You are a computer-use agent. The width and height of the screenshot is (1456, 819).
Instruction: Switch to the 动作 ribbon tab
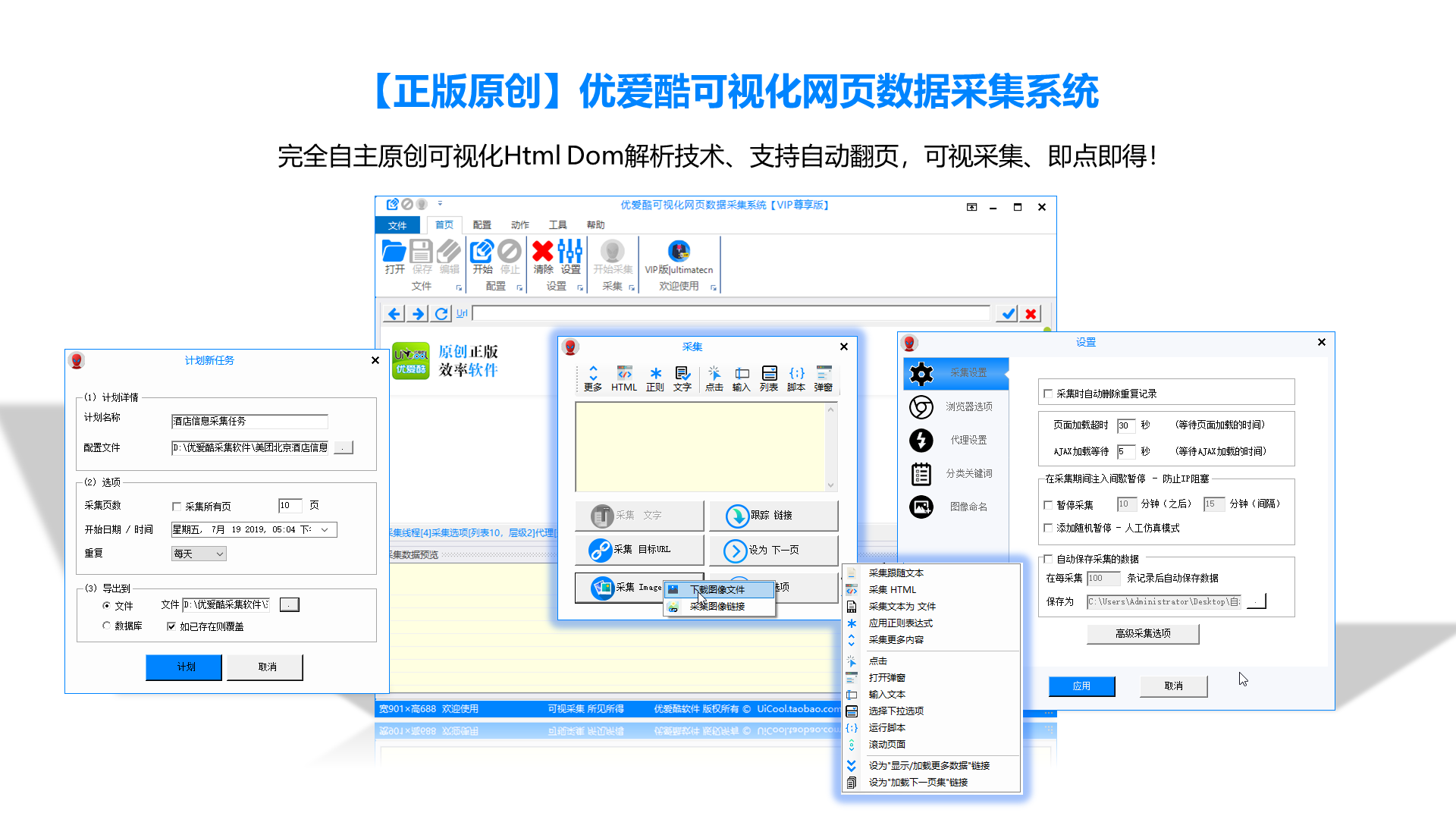(519, 225)
